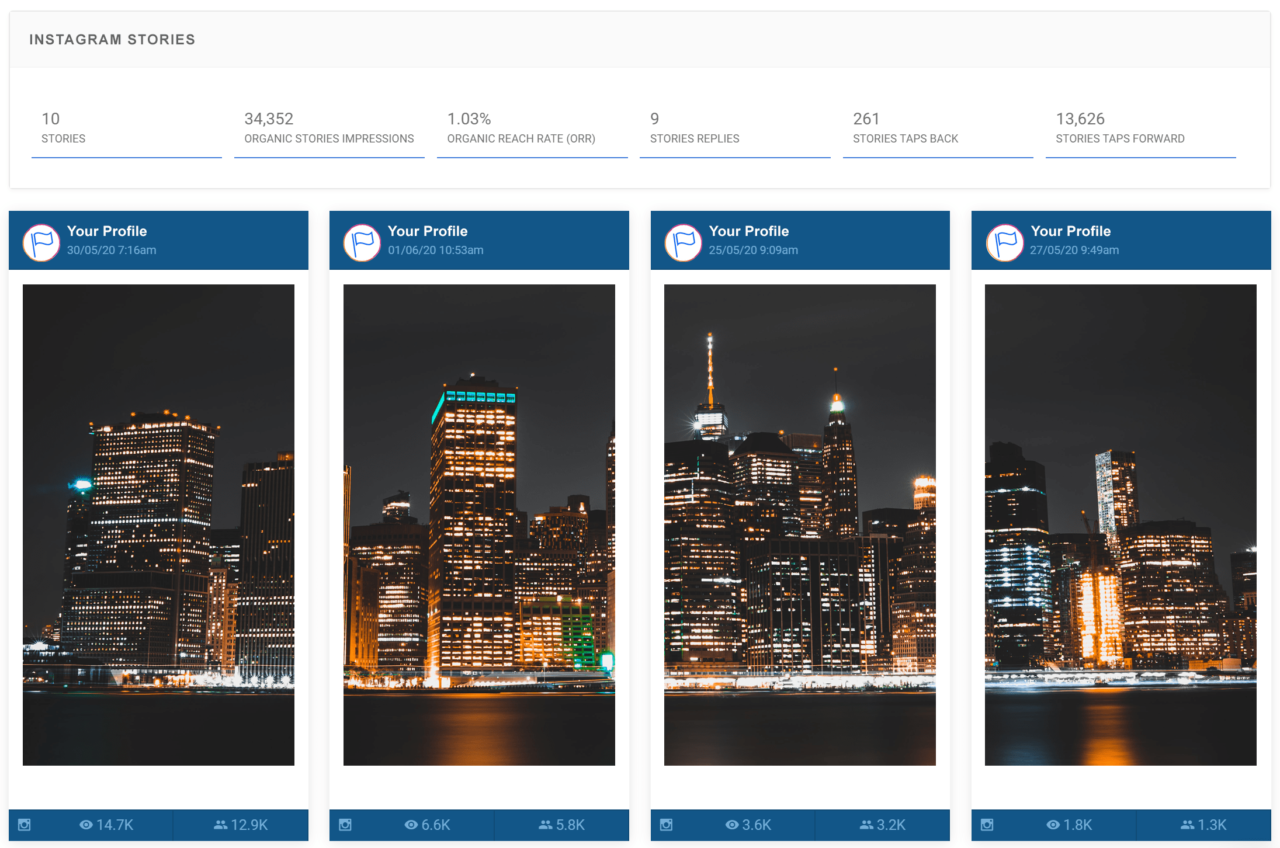Select the "1.03% Organic Reach Rate" metric
1280x848 pixels.
click(x=533, y=127)
